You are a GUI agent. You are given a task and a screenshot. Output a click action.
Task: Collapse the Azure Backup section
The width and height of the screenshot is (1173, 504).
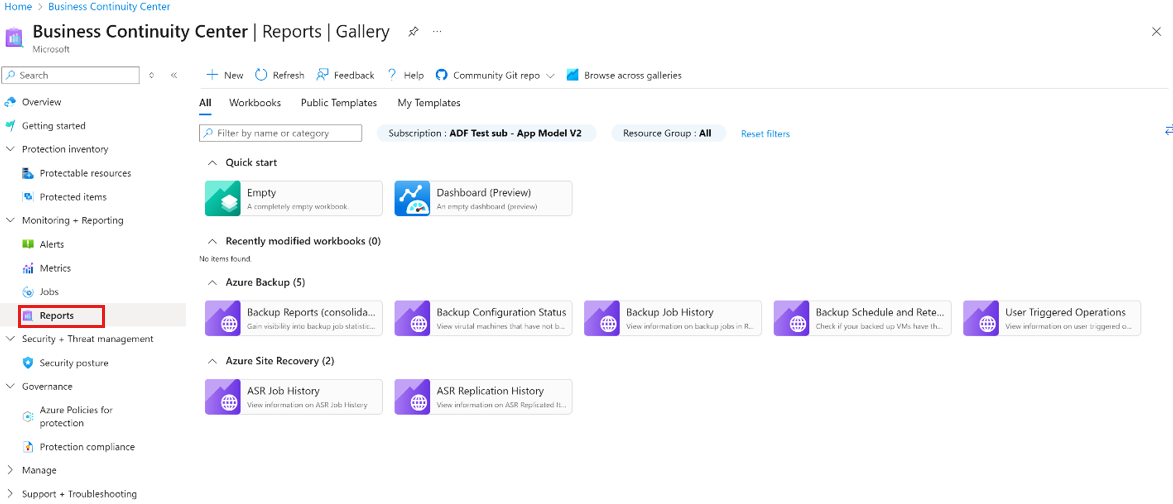click(x=212, y=283)
